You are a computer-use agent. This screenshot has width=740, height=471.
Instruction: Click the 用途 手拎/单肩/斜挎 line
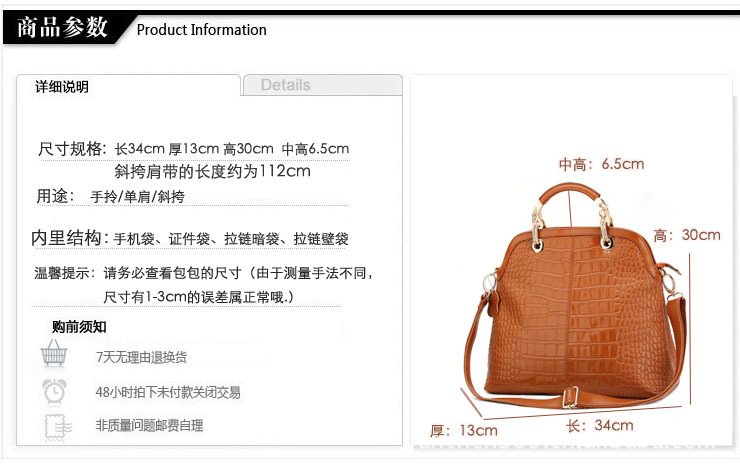click(110, 196)
